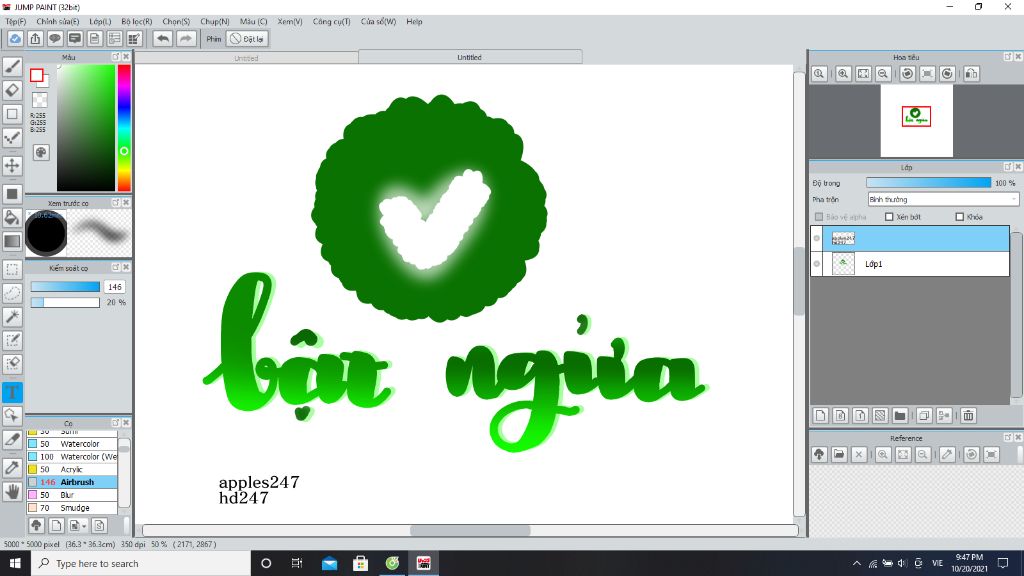Click the cloud save icon
Screen dimensions: 1024x576
tap(15, 39)
